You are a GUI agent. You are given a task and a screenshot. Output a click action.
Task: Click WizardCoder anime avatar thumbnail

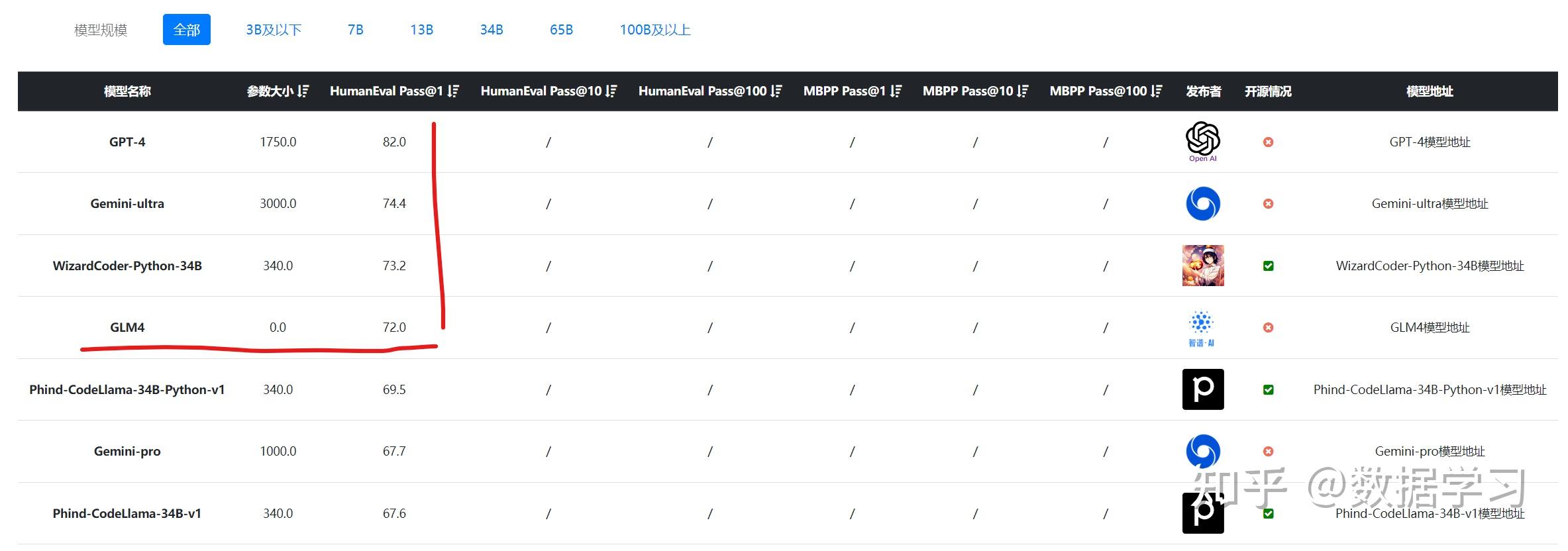[x=1202, y=266]
